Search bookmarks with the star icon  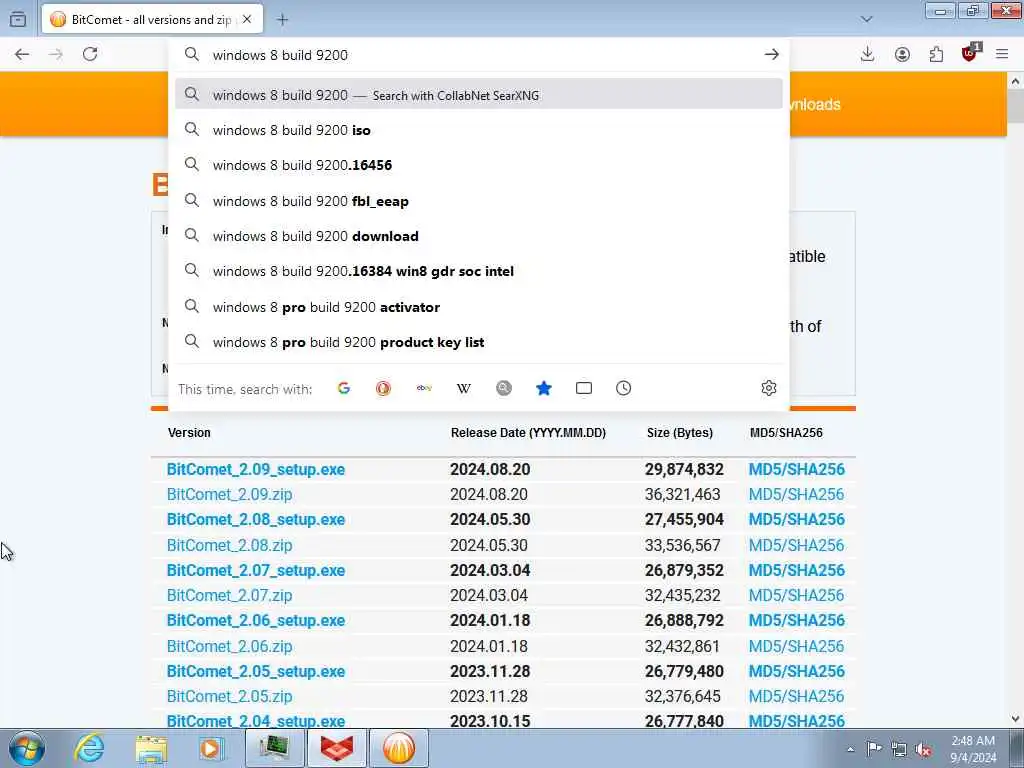[543, 389]
